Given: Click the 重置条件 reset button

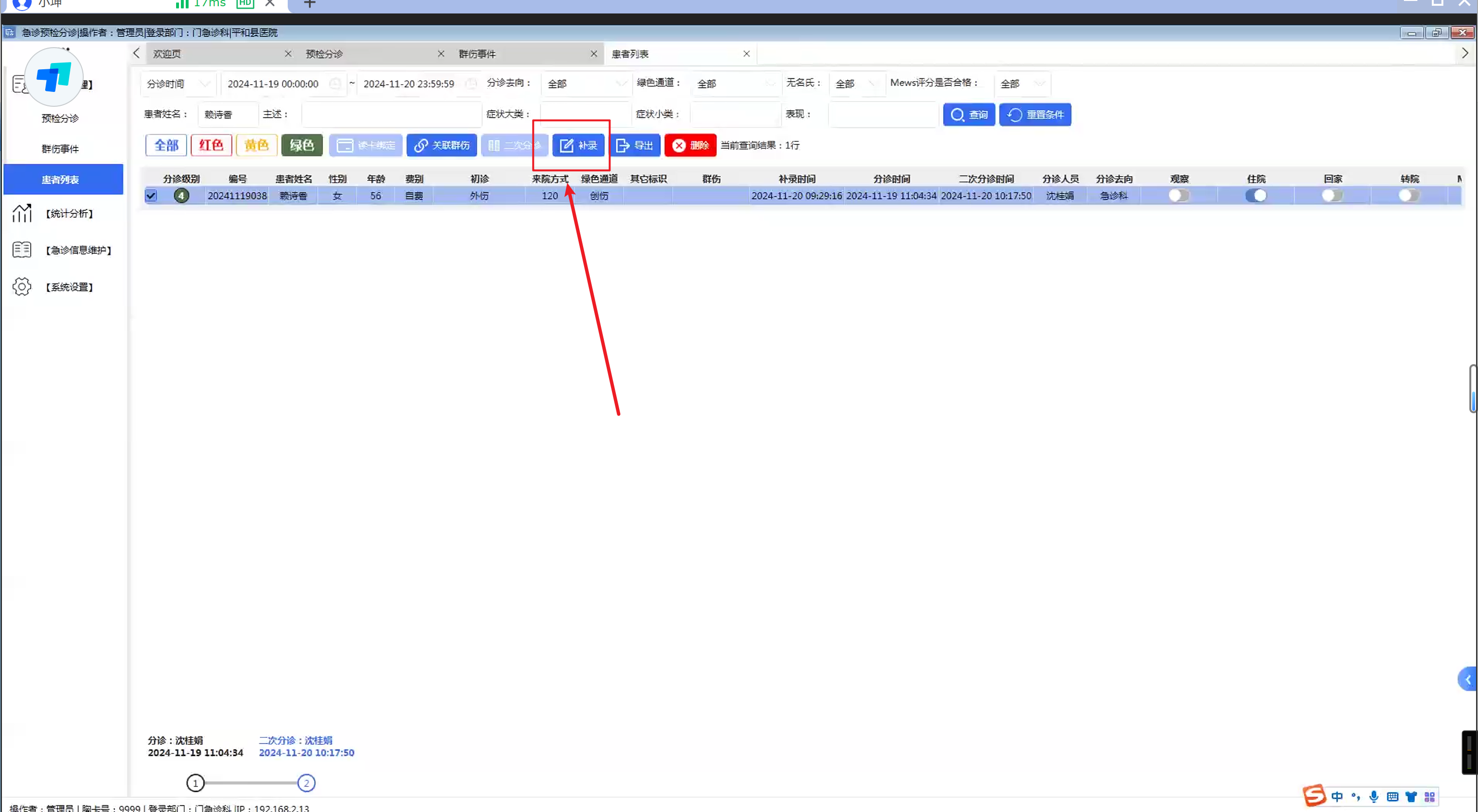Looking at the screenshot, I should [x=1035, y=115].
